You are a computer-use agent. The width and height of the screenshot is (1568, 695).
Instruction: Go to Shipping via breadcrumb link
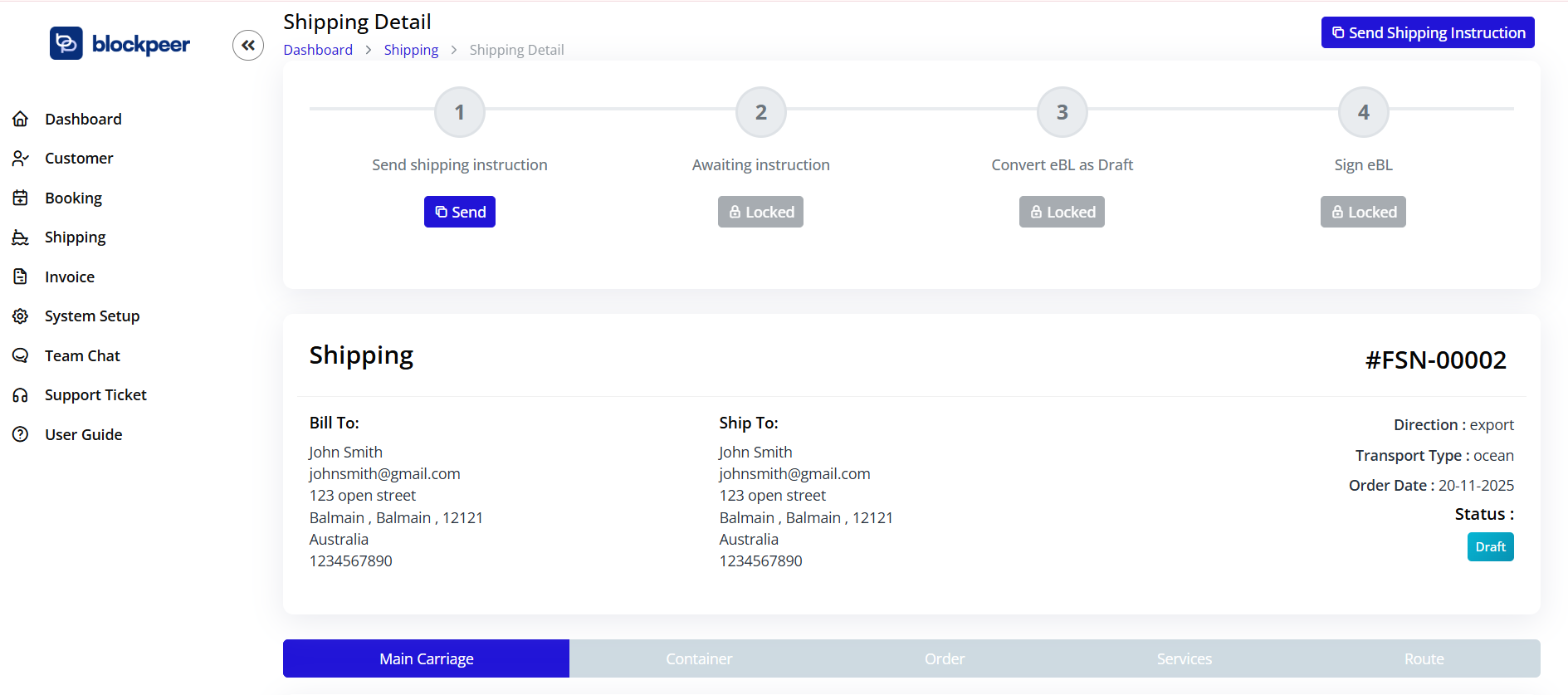tap(411, 50)
